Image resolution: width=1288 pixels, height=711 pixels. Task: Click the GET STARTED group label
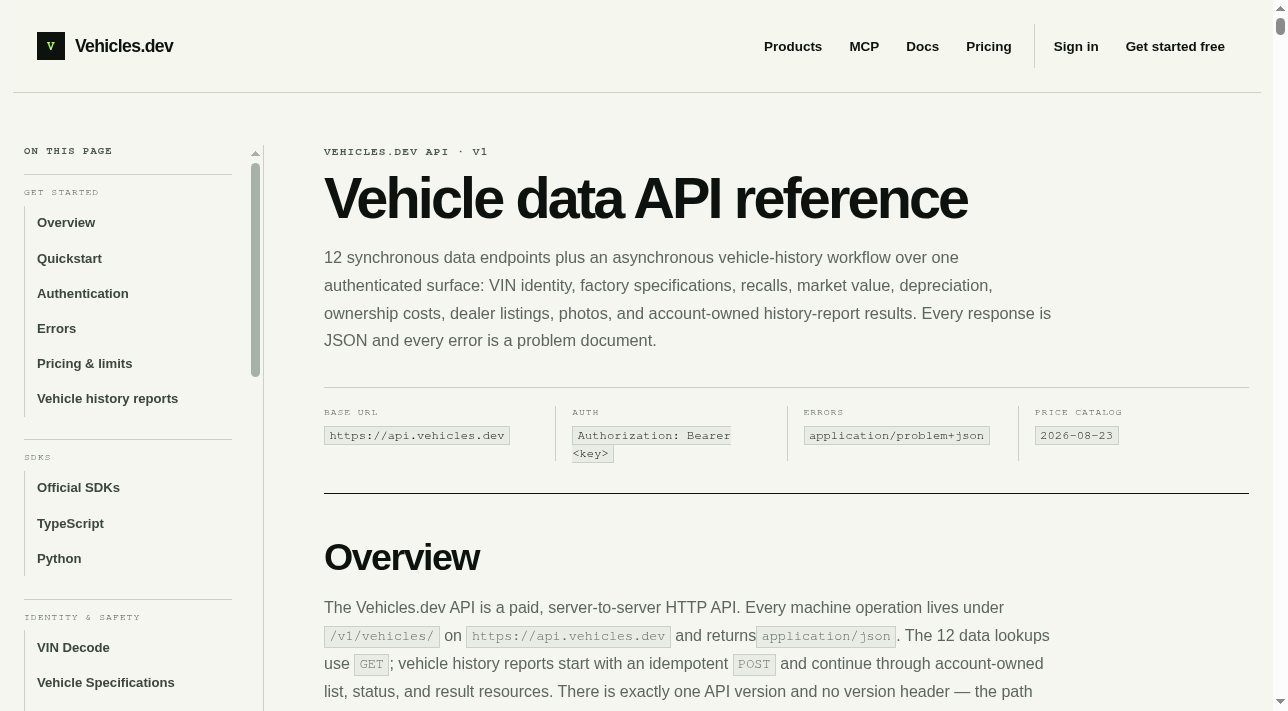point(61,192)
